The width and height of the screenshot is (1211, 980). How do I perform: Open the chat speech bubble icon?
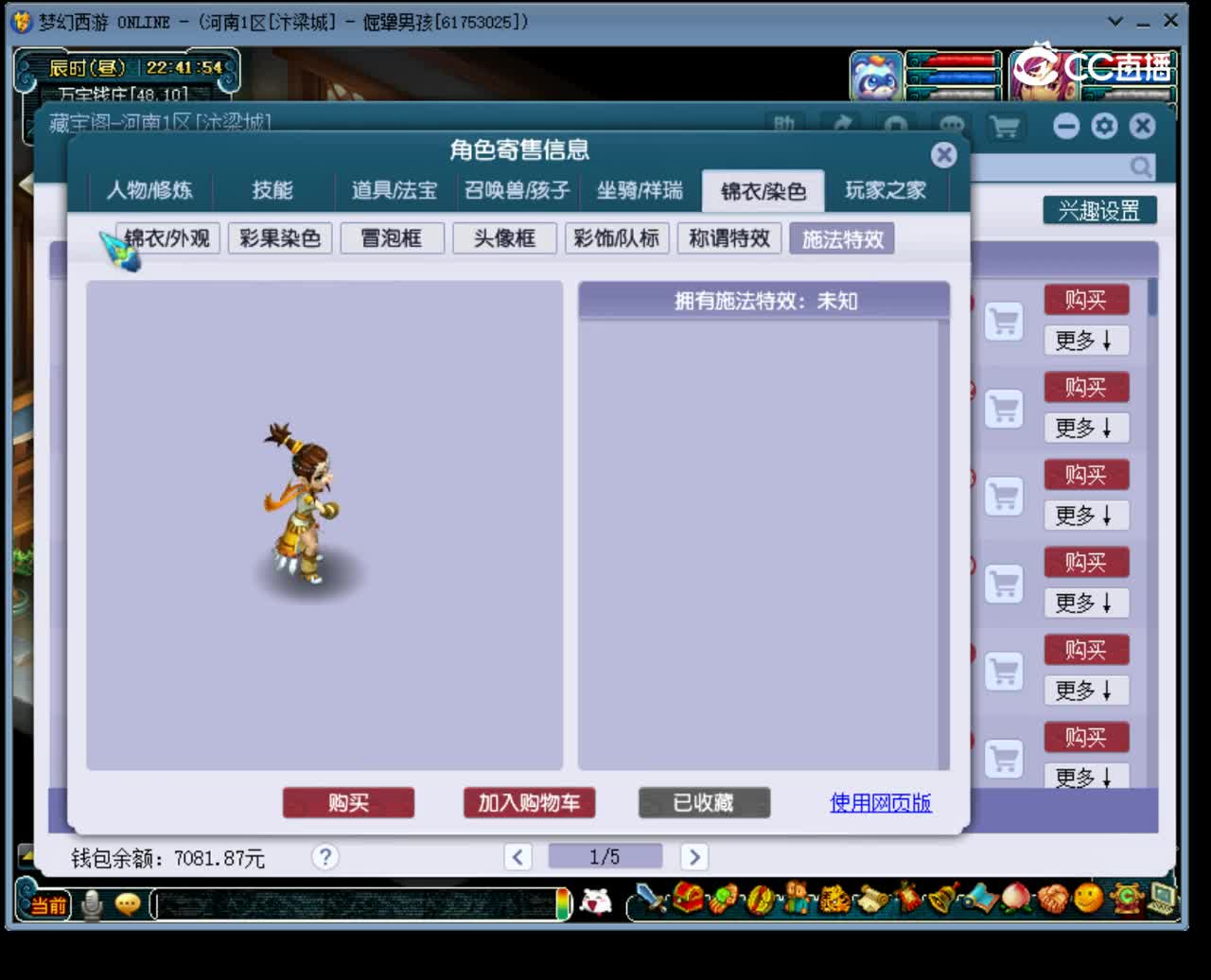tap(128, 905)
